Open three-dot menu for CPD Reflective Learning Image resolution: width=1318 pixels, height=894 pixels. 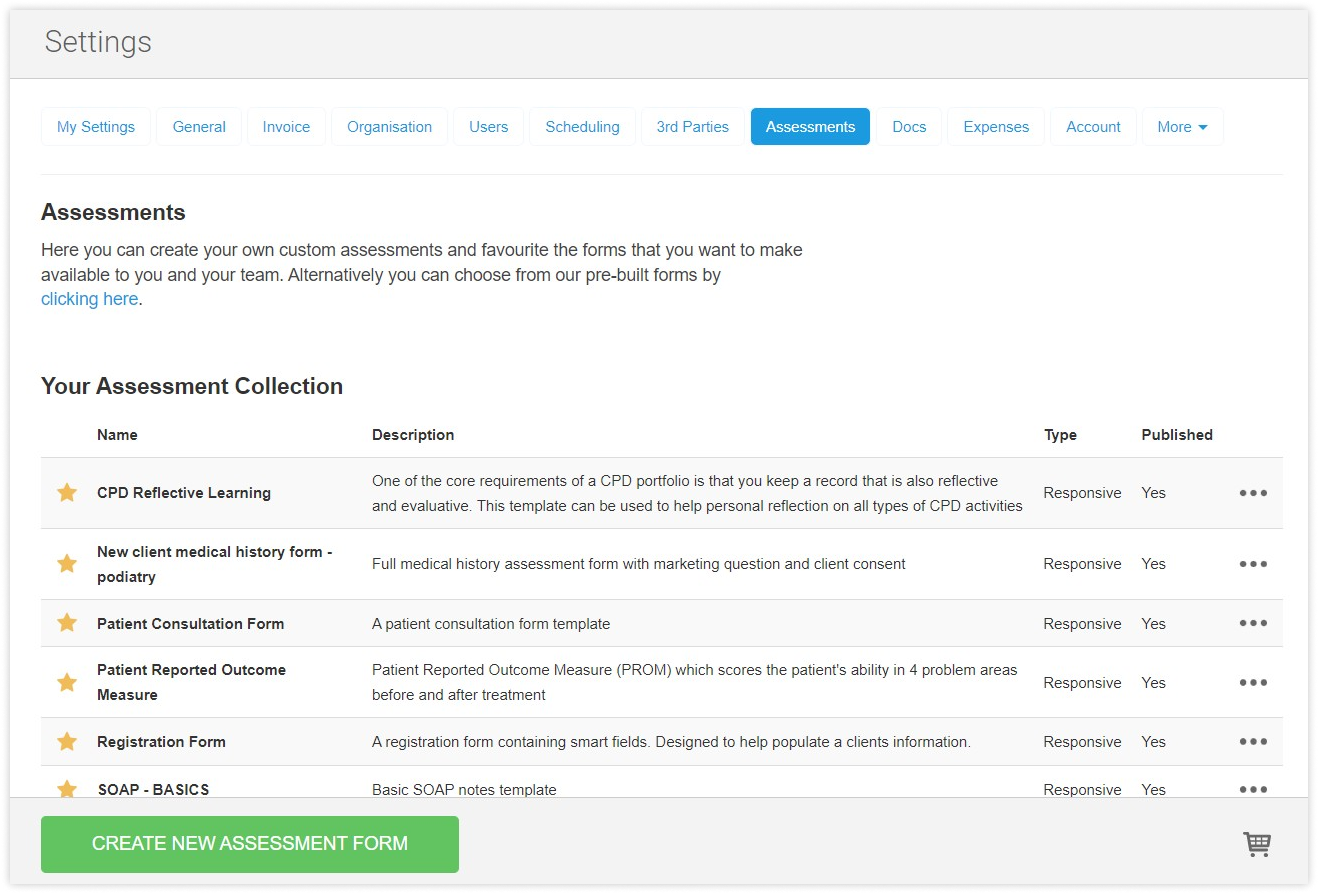click(1253, 493)
